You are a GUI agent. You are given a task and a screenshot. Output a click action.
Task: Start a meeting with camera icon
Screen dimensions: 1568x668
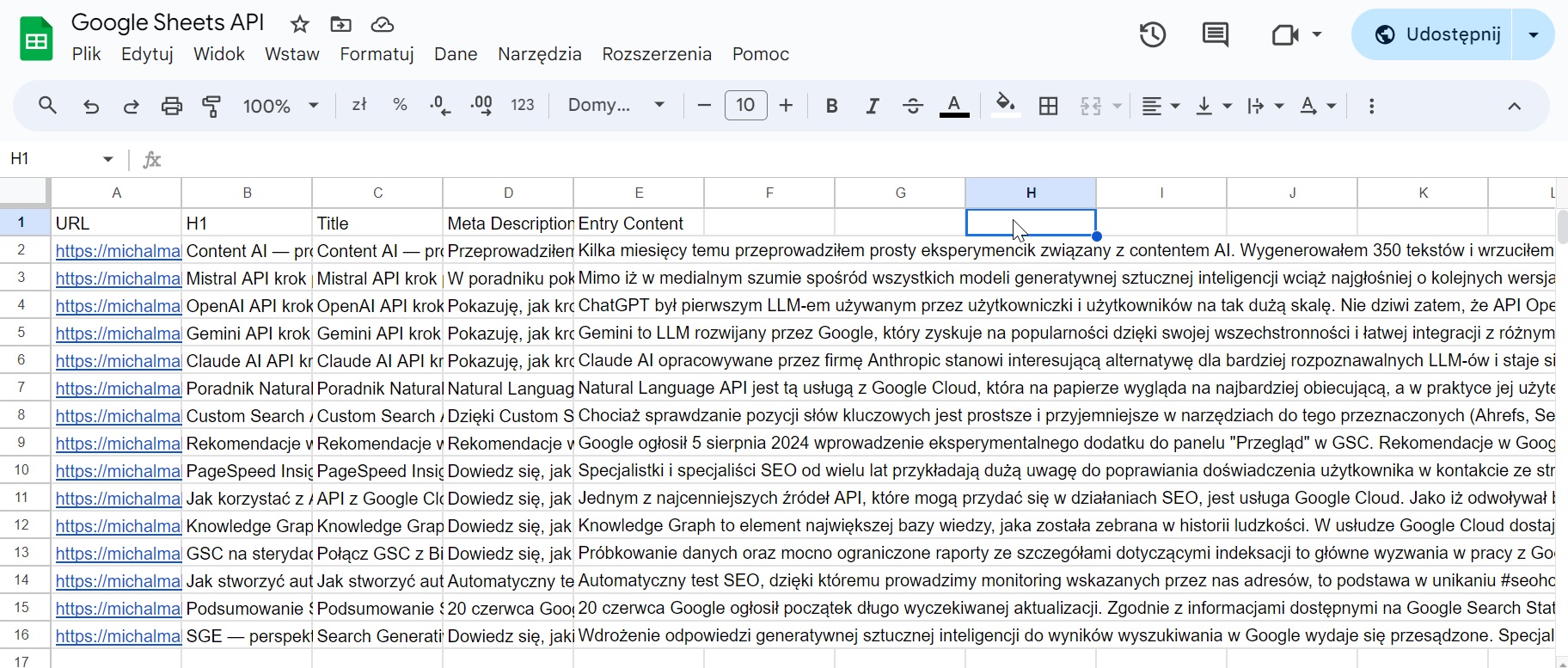[x=1285, y=34]
